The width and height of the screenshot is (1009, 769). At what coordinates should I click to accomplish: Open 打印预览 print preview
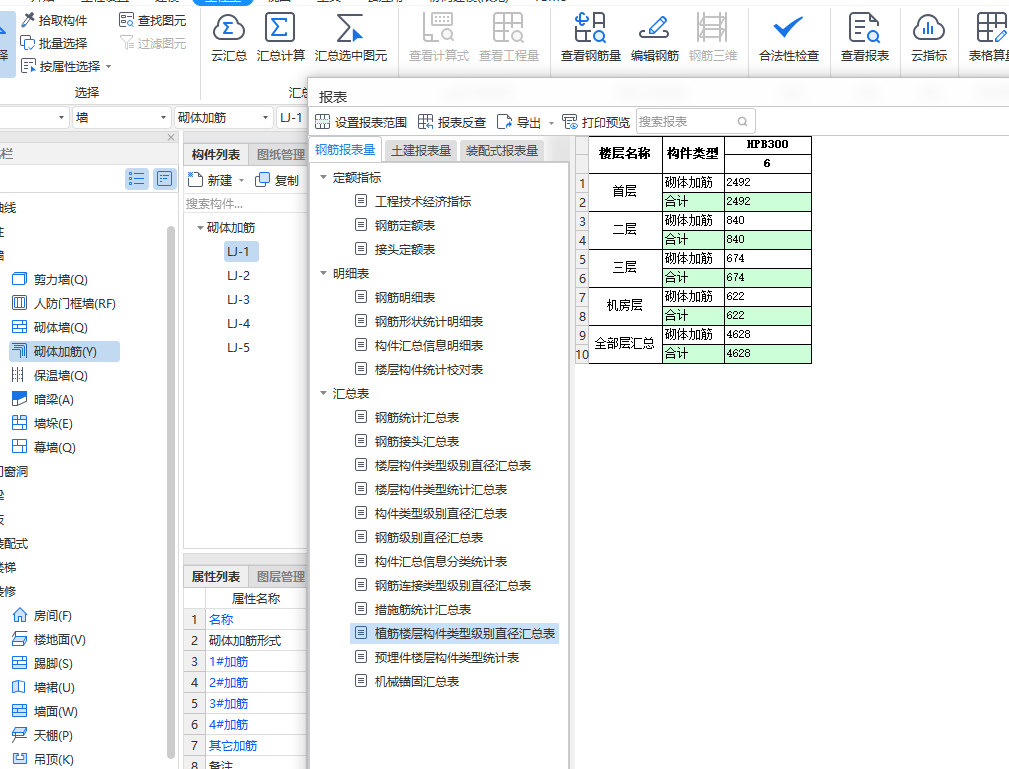pos(596,122)
